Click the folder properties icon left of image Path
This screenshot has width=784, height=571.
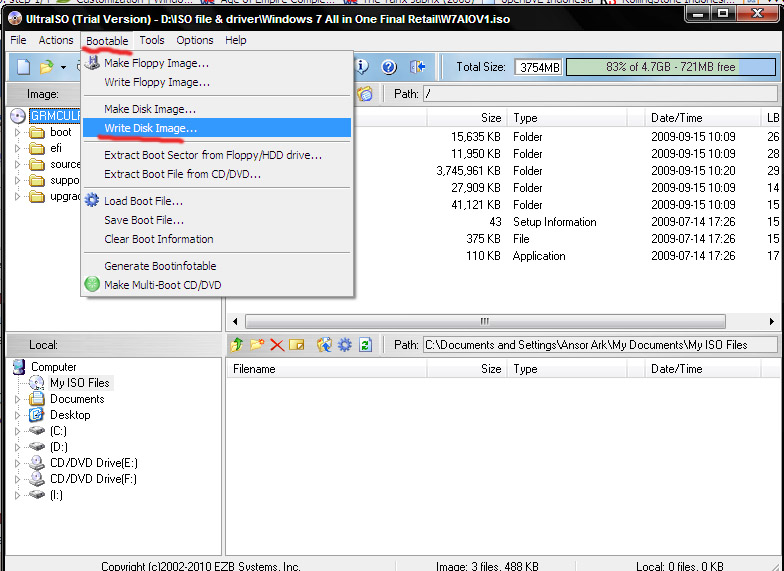click(x=365, y=94)
